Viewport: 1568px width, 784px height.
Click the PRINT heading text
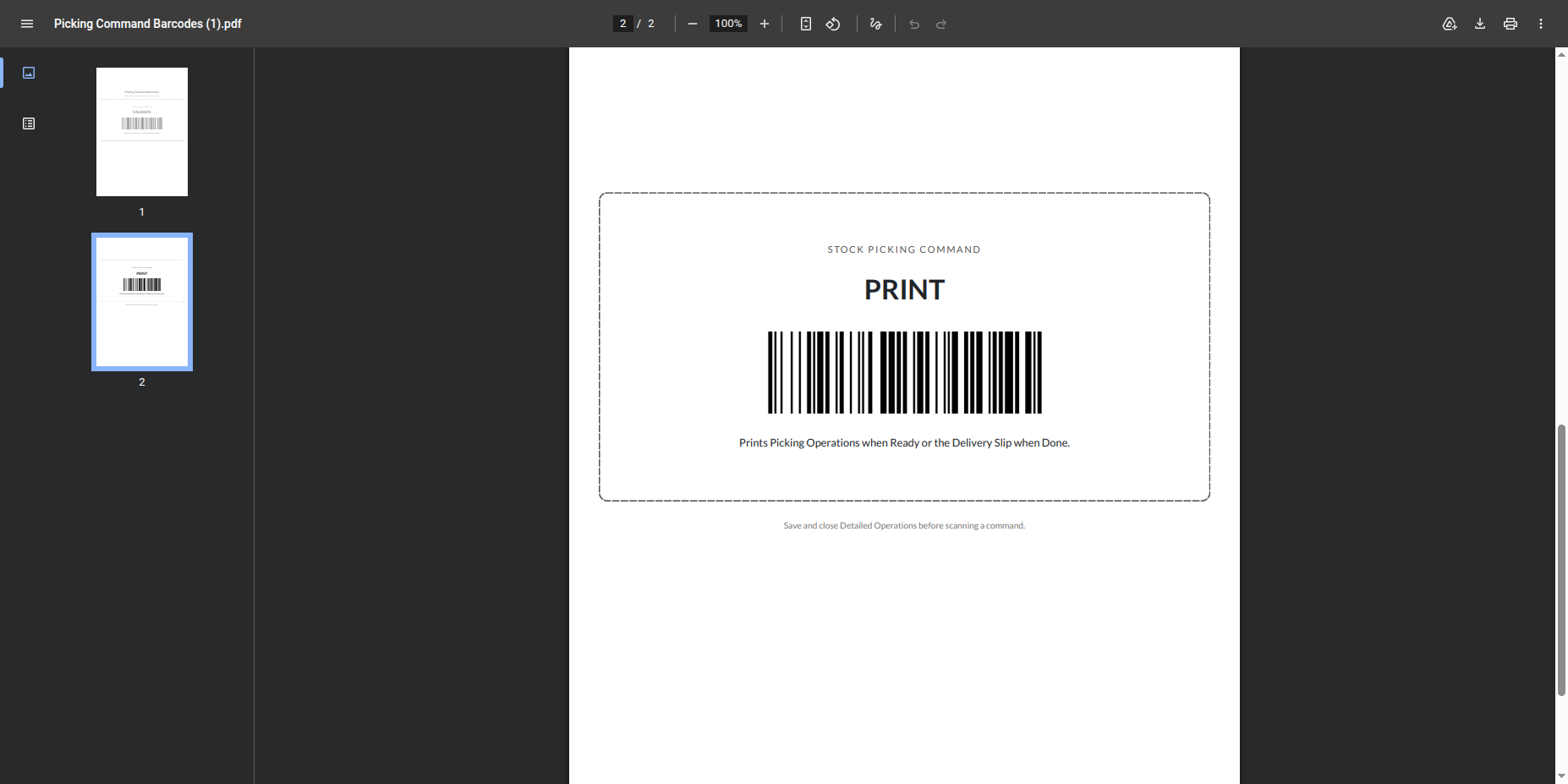point(904,290)
